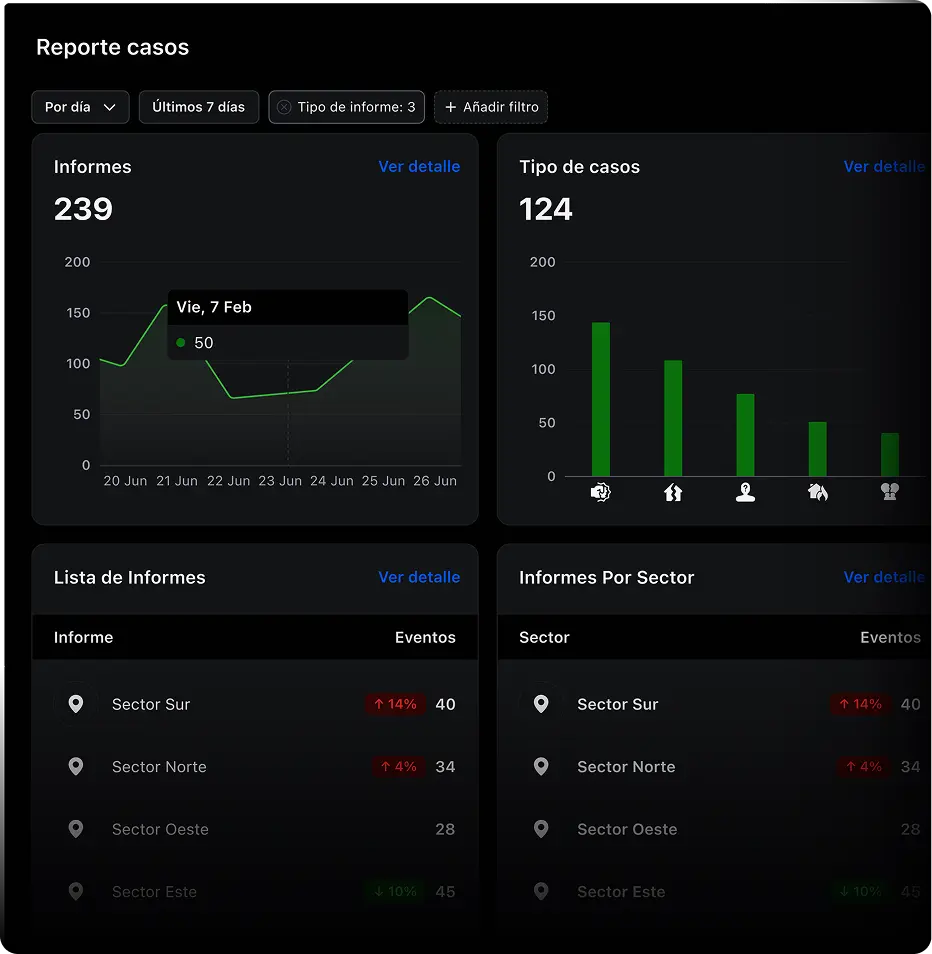Remove the Tipo de informe filter with its X icon
The image size is (932, 954).
coord(284,107)
